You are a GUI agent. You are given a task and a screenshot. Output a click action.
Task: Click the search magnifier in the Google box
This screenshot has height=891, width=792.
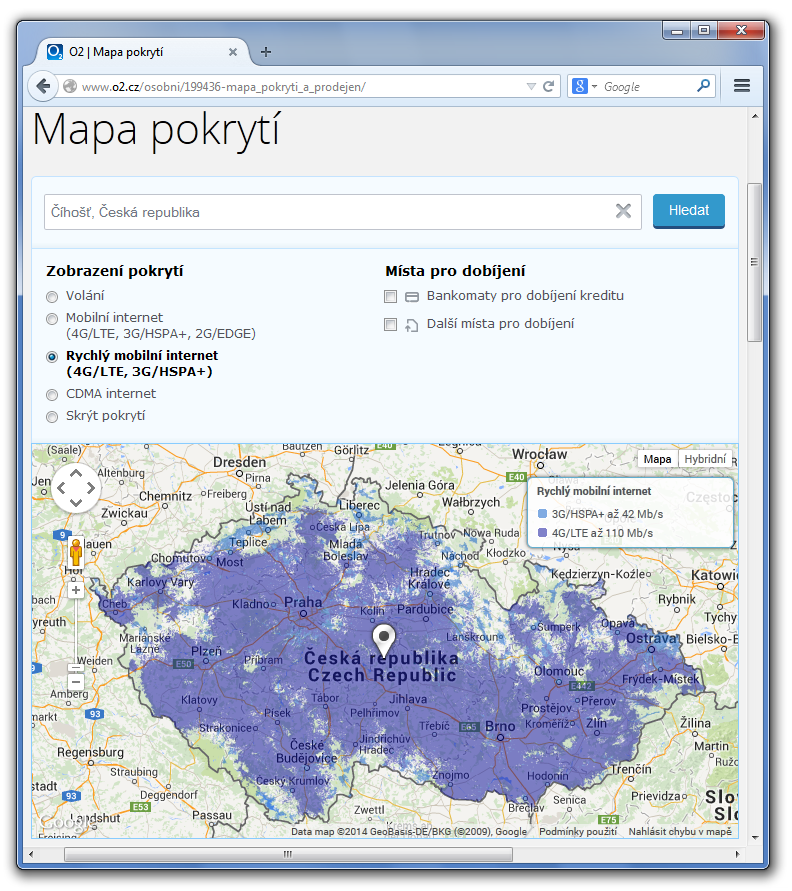tap(703, 86)
